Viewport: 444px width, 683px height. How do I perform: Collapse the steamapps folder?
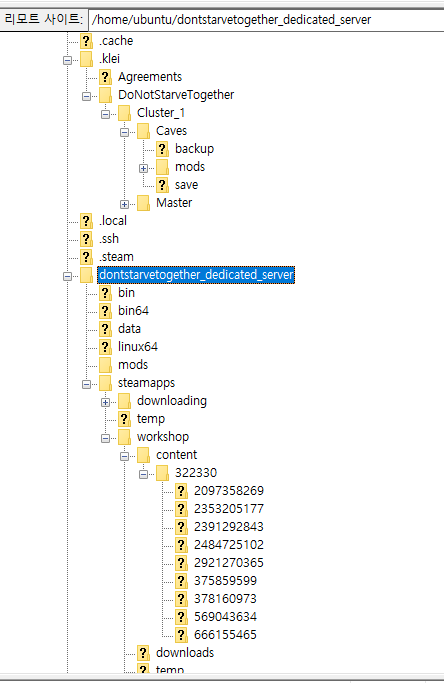click(86, 384)
